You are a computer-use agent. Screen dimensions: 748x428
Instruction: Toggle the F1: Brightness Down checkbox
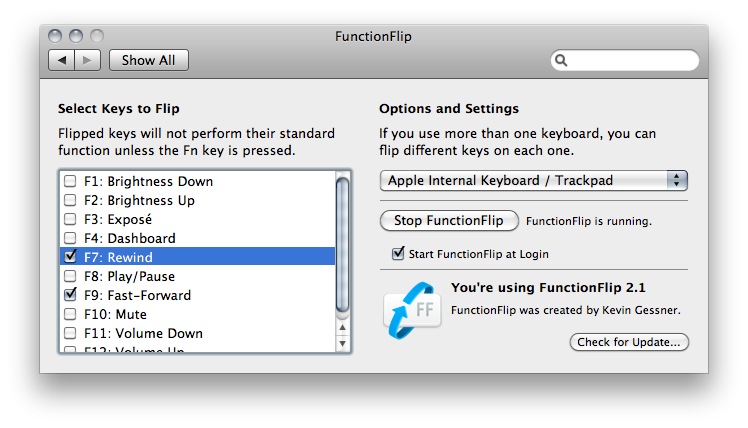pos(70,182)
